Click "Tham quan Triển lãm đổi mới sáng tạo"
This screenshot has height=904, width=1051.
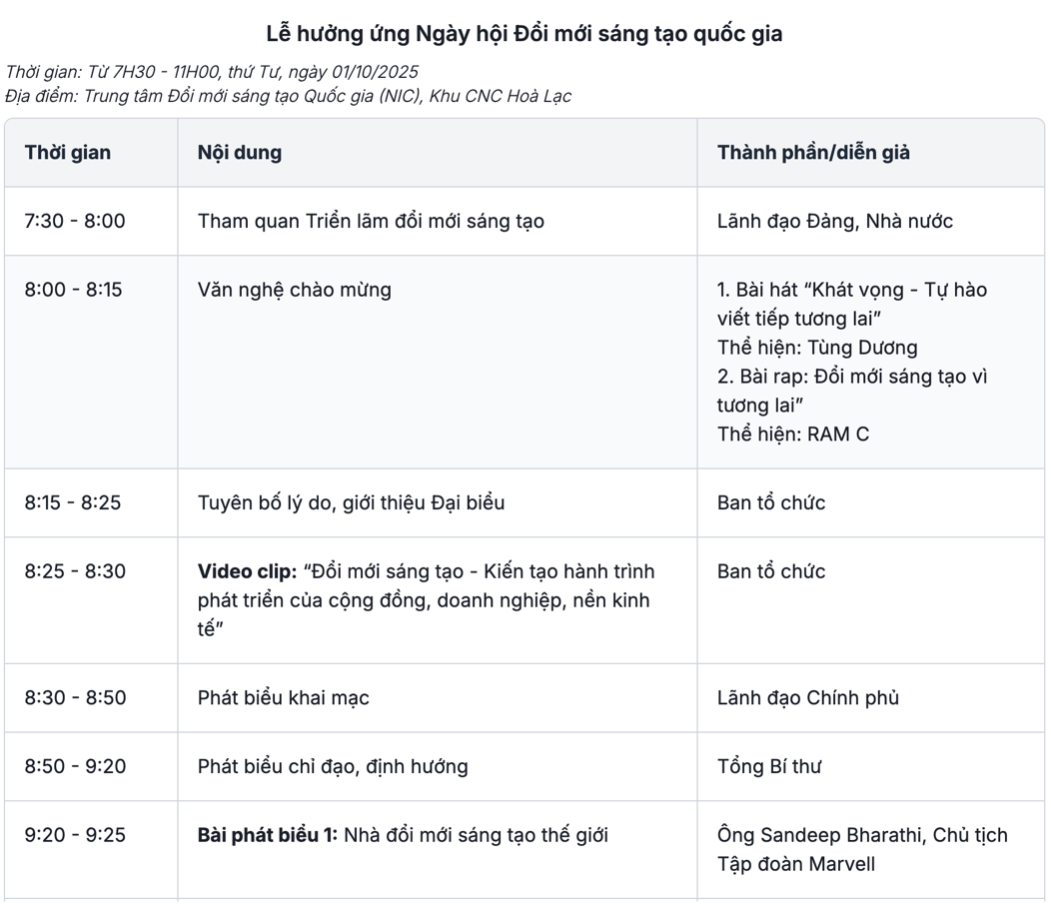[x=370, y=221]
